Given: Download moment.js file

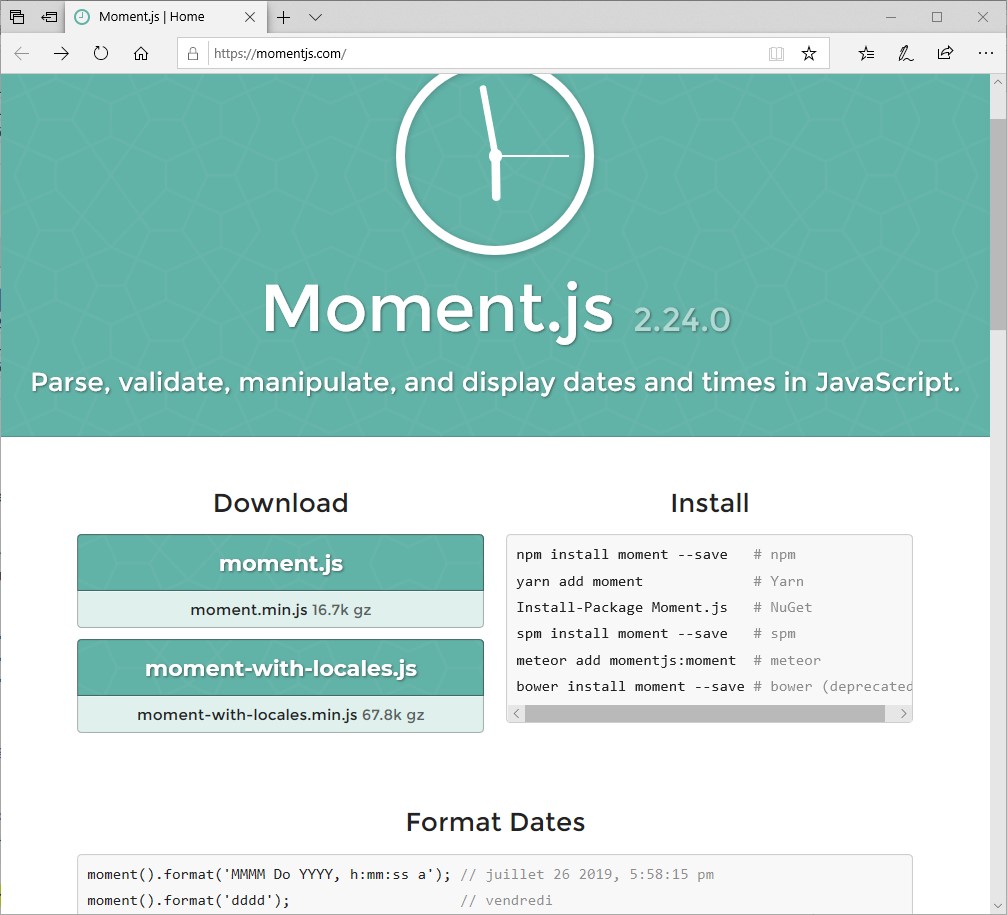Looking at the screenshot, I should point(281,563).
